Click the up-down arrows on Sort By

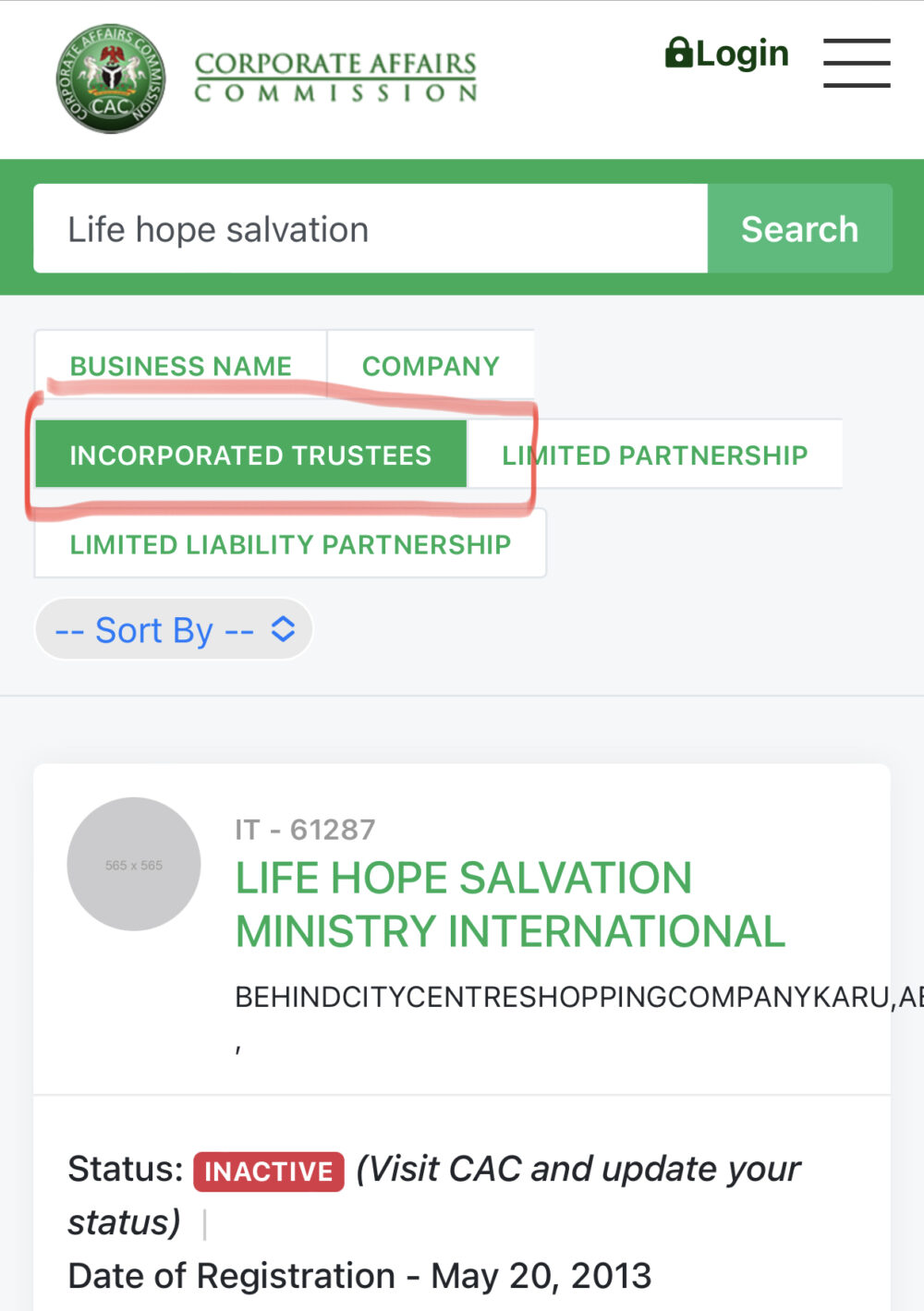(283, 629)
